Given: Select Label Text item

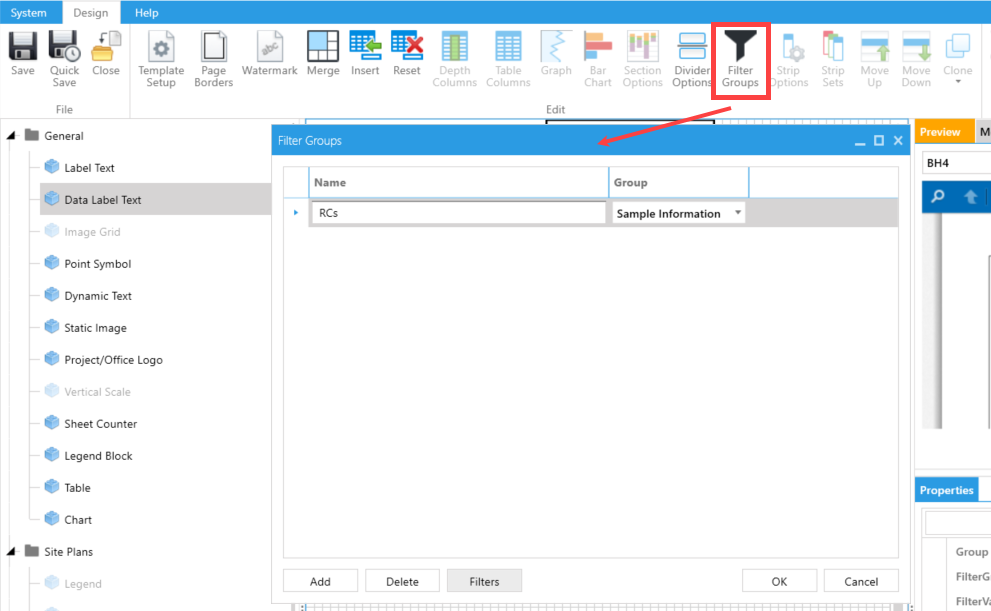Looking at the screenshot, I should coord(89,168).
